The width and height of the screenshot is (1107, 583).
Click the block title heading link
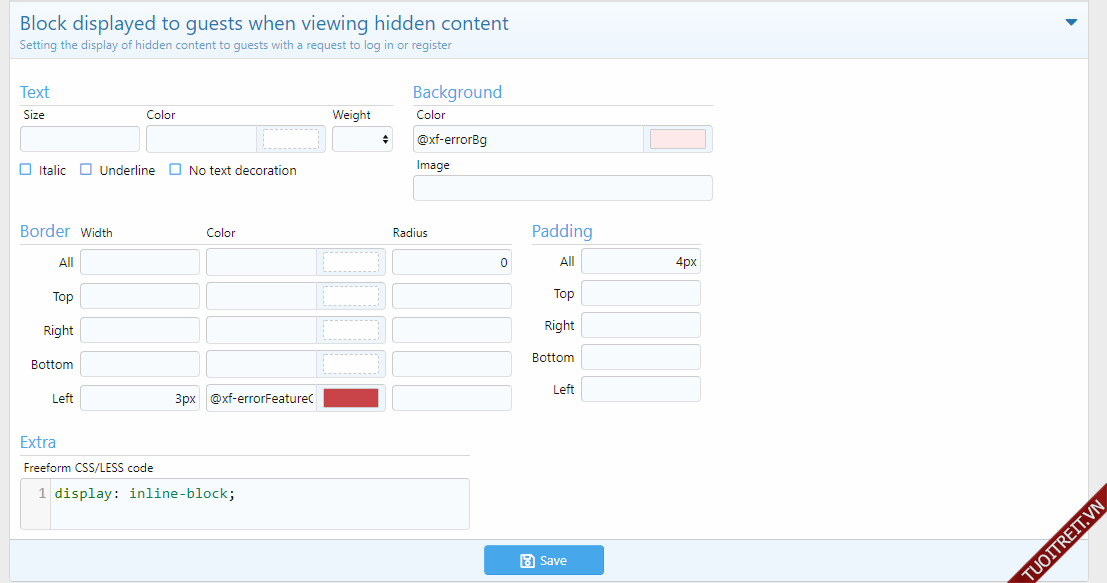(264, 23)
